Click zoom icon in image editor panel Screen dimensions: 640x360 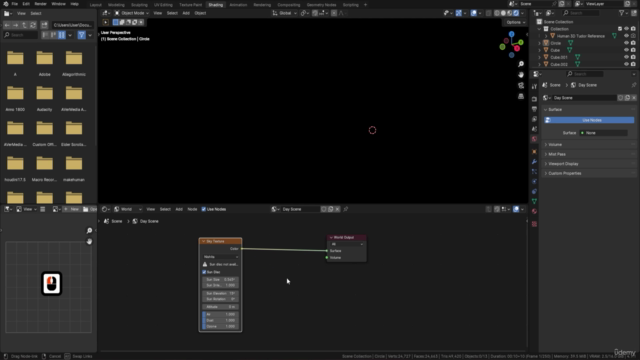(x=89, y=231)
